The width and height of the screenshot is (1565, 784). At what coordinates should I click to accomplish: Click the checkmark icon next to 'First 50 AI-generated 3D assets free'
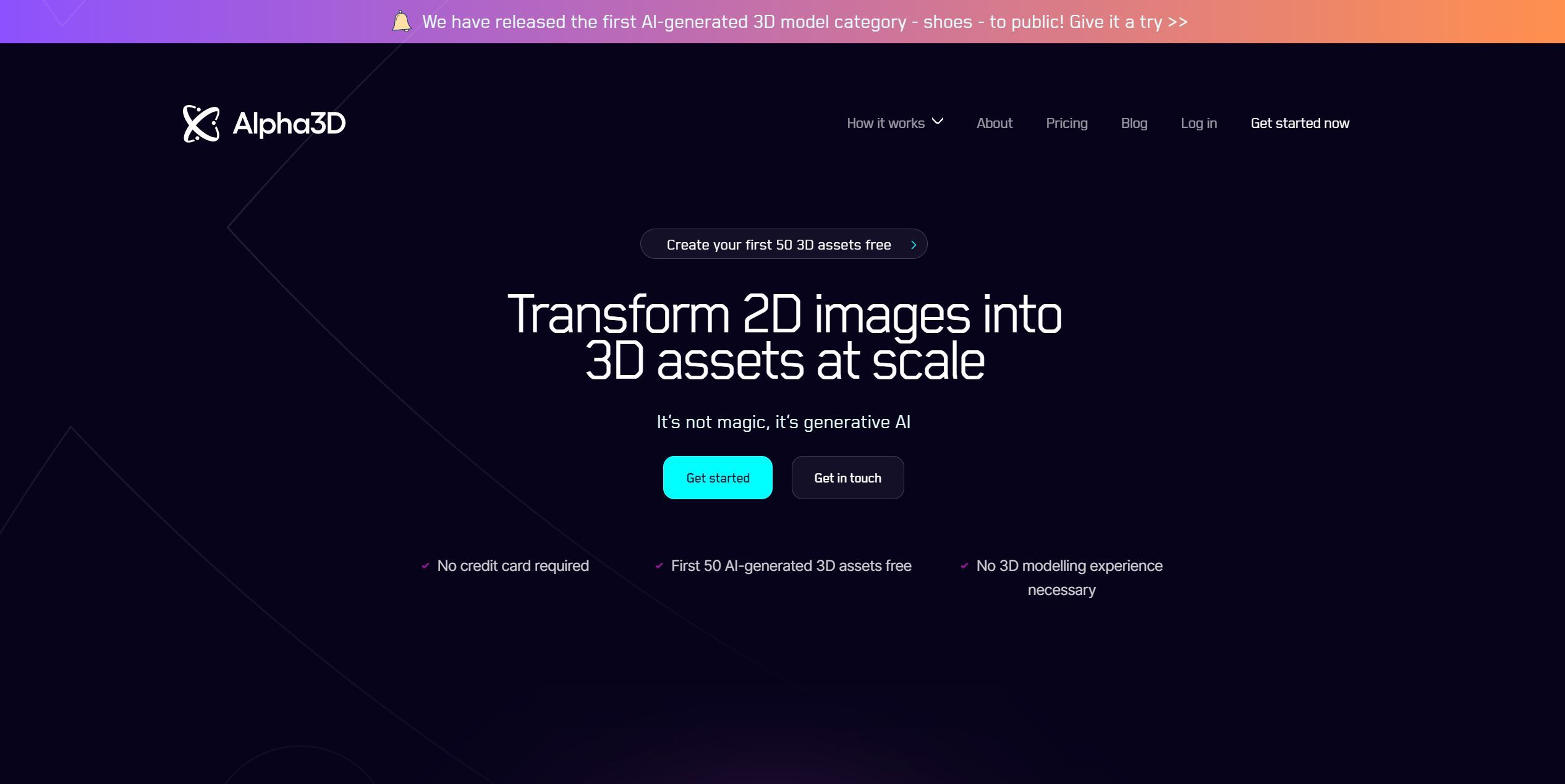pos(659,566)
